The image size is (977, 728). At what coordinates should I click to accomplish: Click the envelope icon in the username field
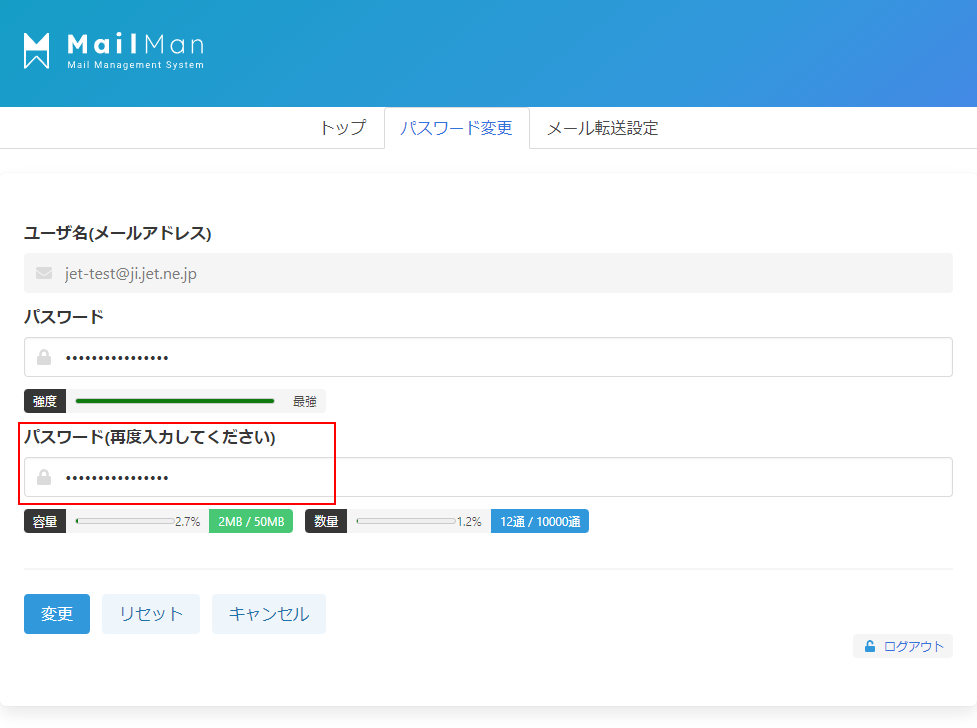[x=44, y=273]
